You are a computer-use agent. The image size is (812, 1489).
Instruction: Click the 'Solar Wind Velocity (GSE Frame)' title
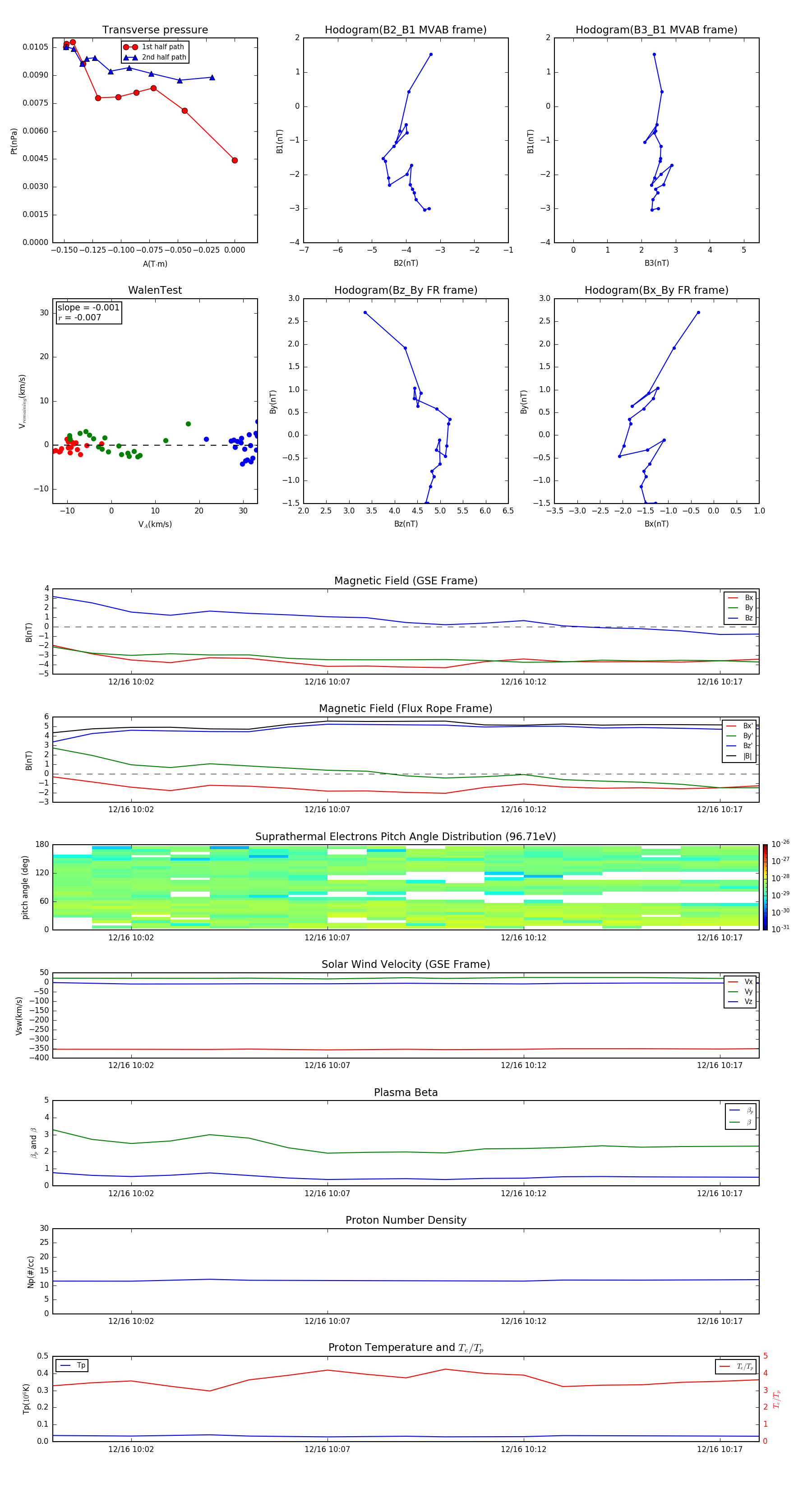[406, 965]
